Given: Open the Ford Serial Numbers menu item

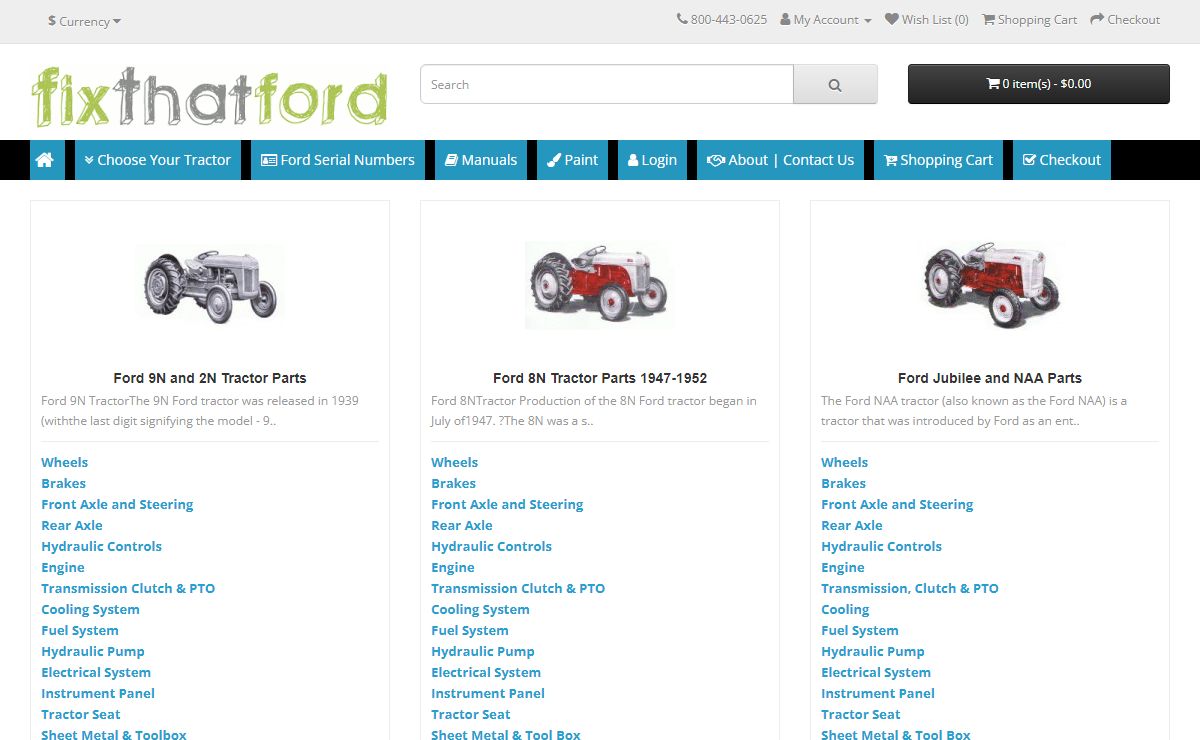Looking at the screenshot, I should point(338,160).
